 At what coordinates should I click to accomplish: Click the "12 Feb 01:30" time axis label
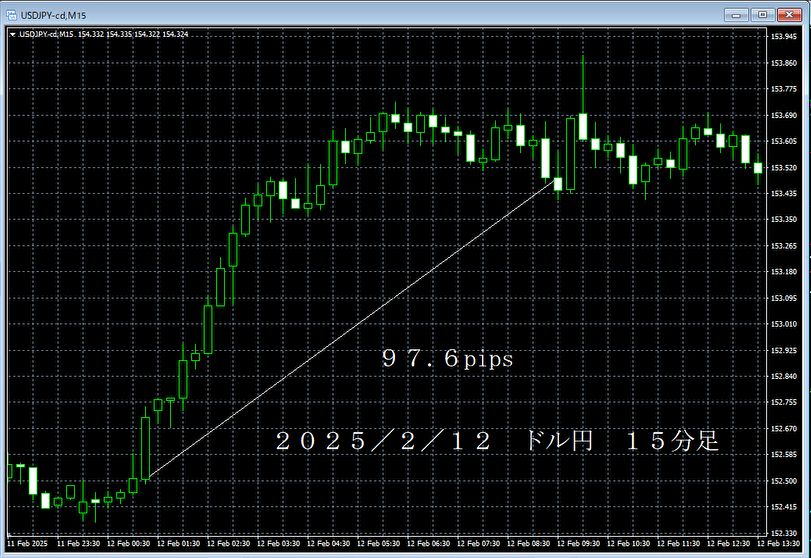(x=178, y=544)
